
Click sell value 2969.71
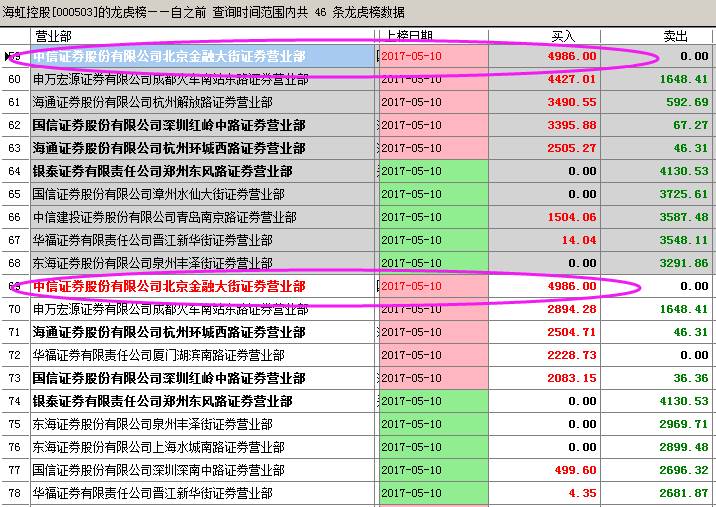684,424
